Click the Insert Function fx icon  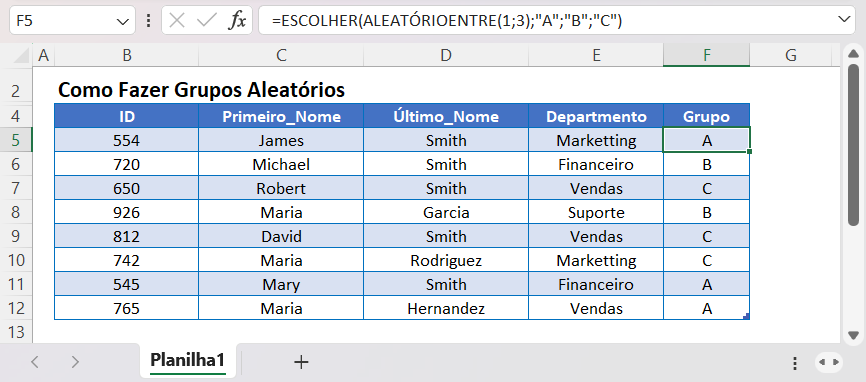tap(237, 20)
